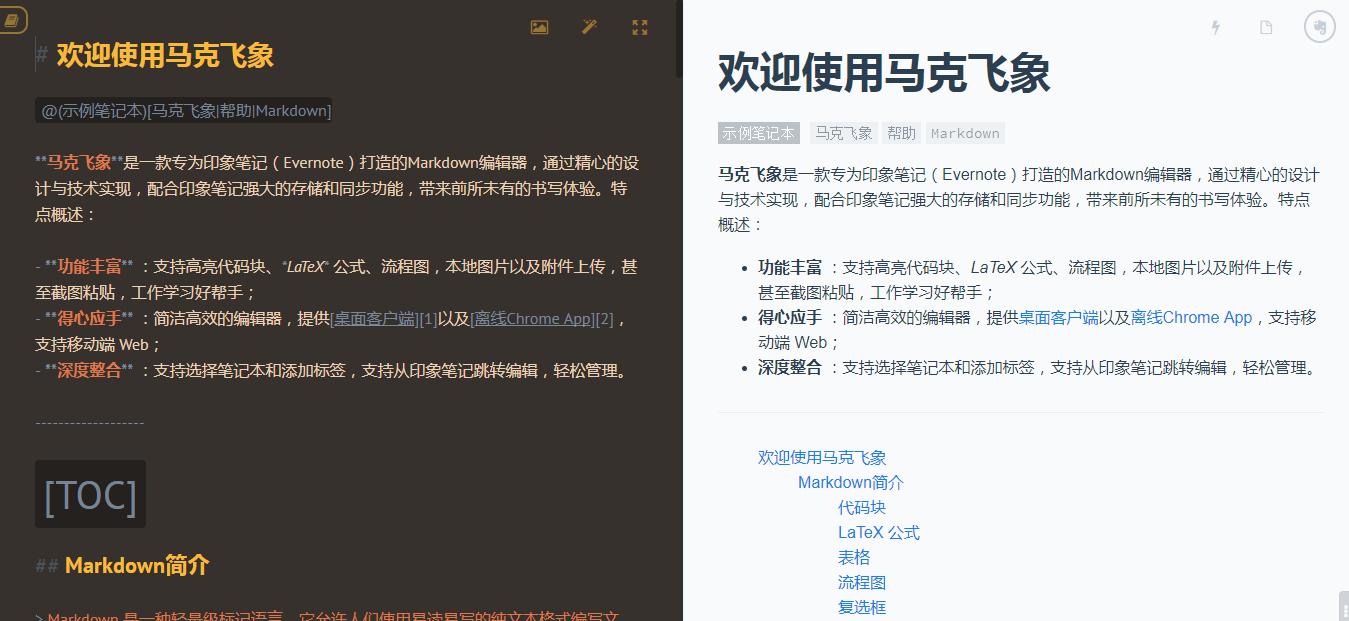Open the note list via the top-left pencil icon
The width and height of the screenshot is (1349, 621).
pyautogui.click(x=13, y=19)
